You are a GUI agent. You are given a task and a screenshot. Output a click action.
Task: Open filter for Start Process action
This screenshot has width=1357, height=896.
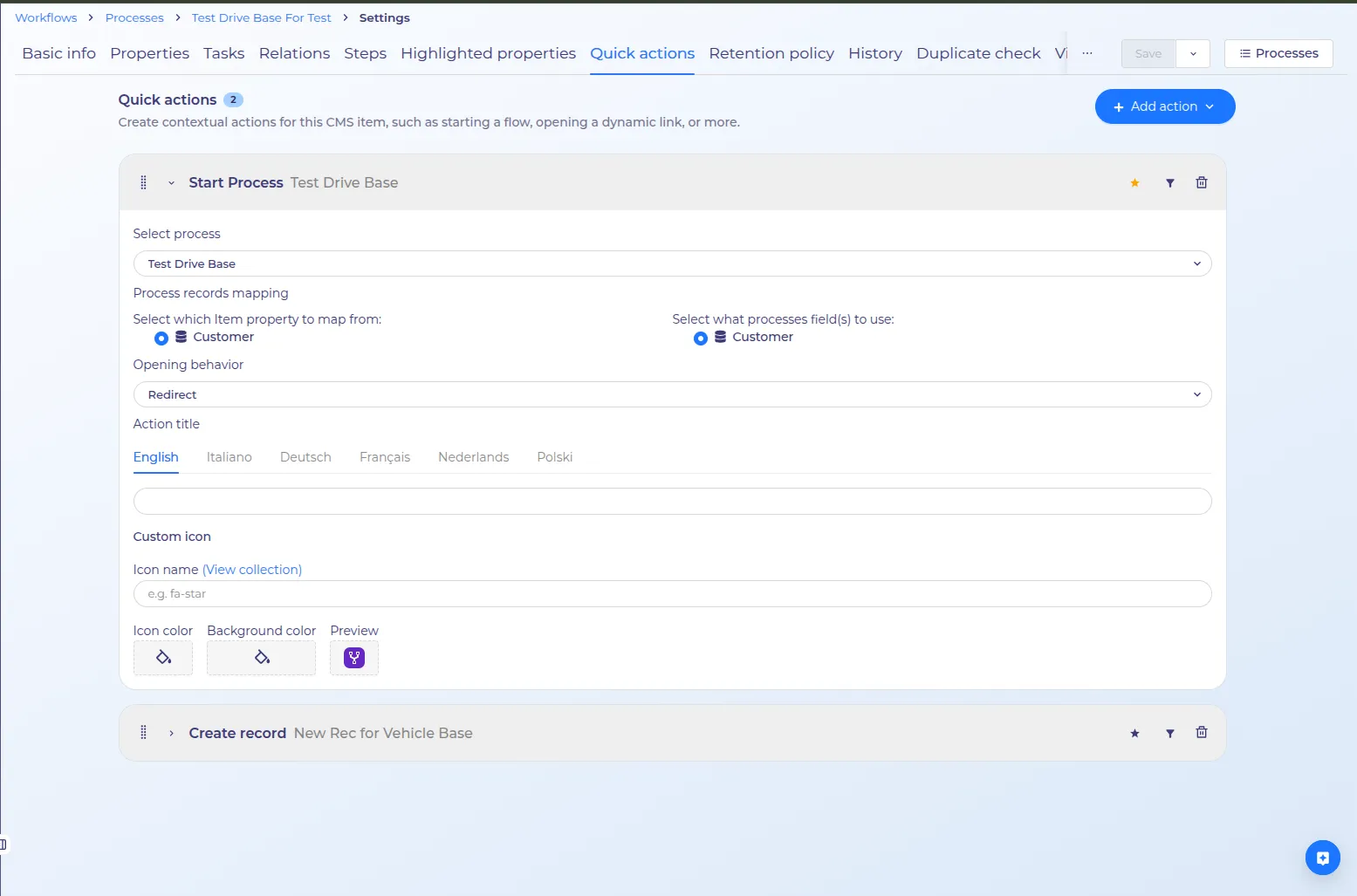[1170, 182]
